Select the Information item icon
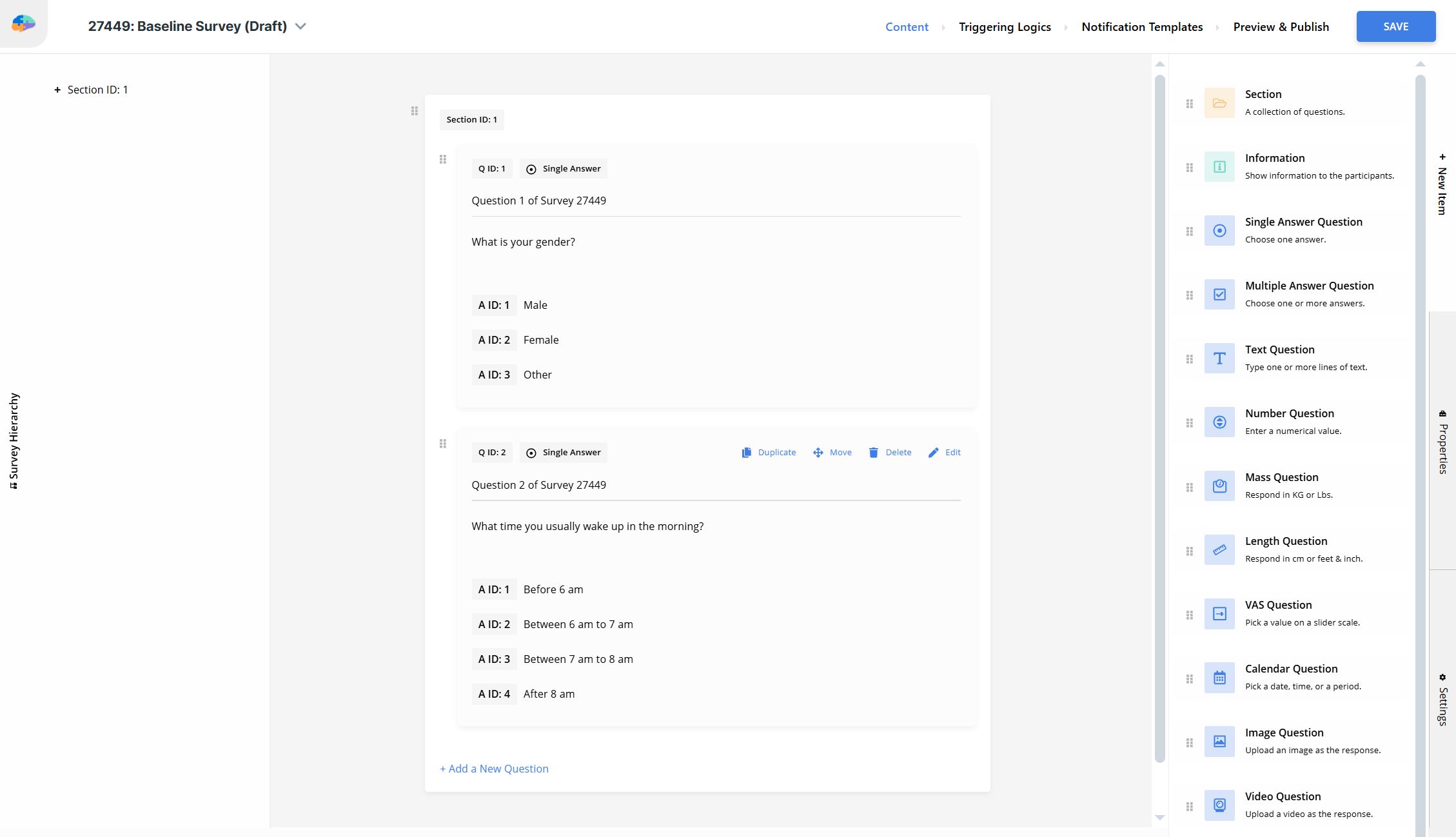The height and width of the screenshot is (837, 1456). [x=1219, y=167]
